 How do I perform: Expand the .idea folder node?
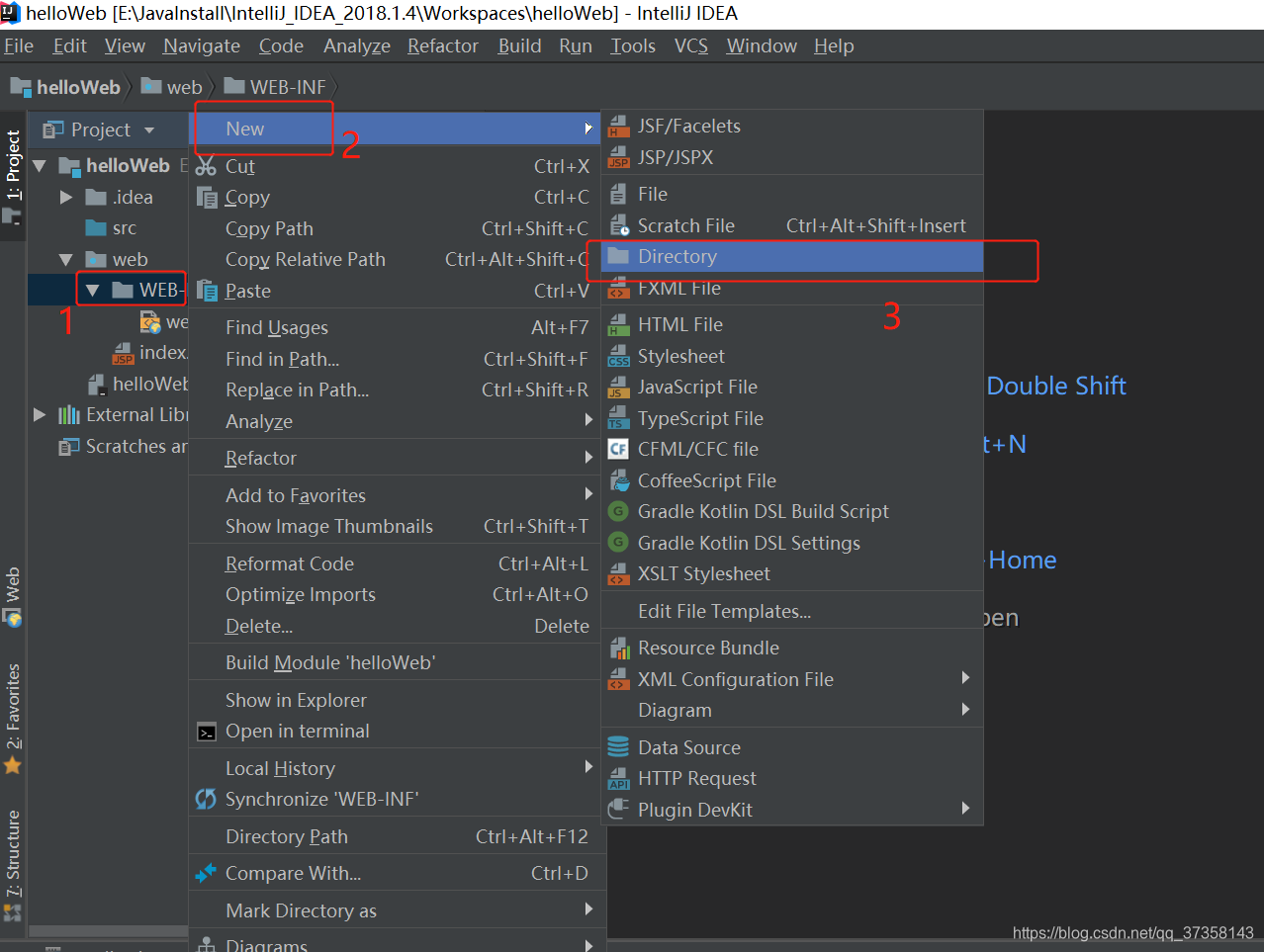tap(66, 198)
